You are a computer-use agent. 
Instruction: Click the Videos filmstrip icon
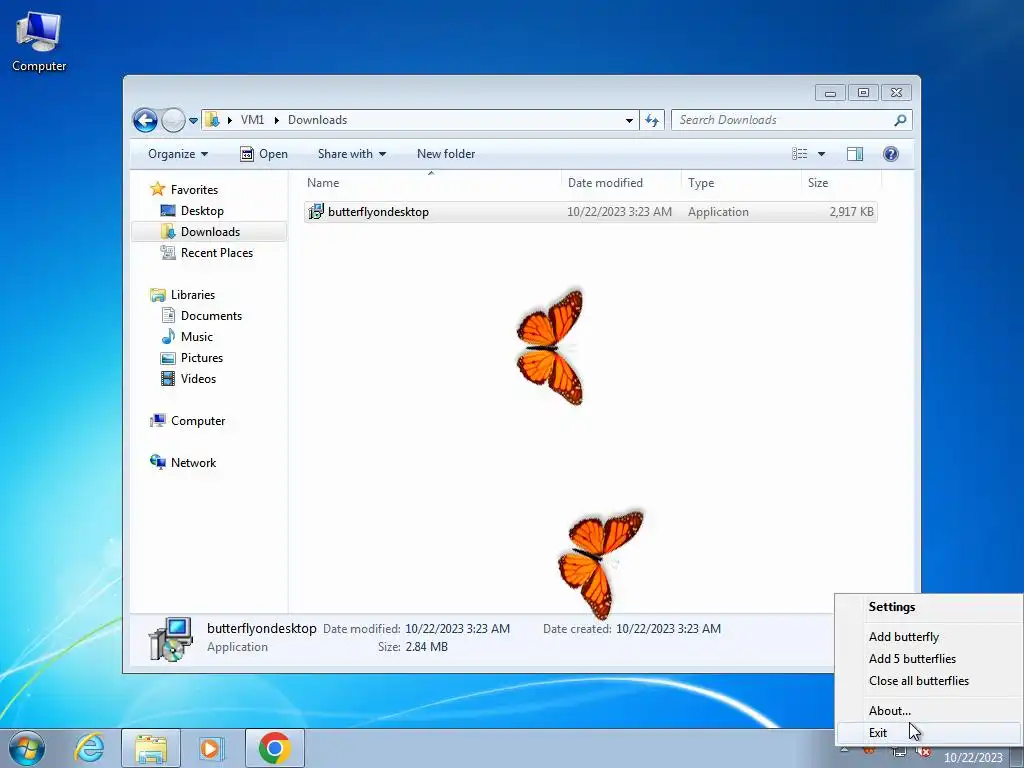(168, 379)
